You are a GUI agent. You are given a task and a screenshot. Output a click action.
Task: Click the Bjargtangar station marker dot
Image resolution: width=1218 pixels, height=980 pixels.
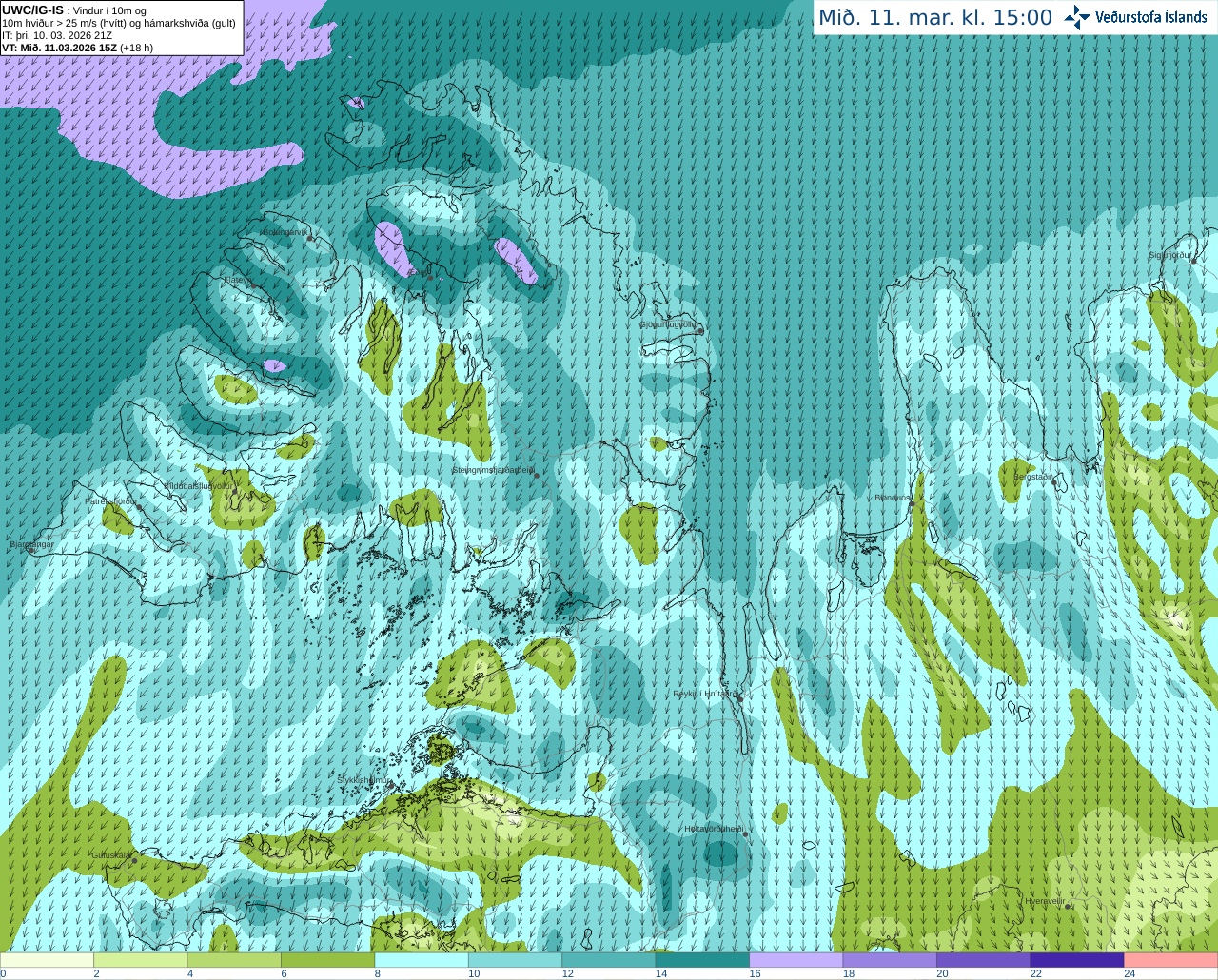pyautogui.click(x=30, y=550)
